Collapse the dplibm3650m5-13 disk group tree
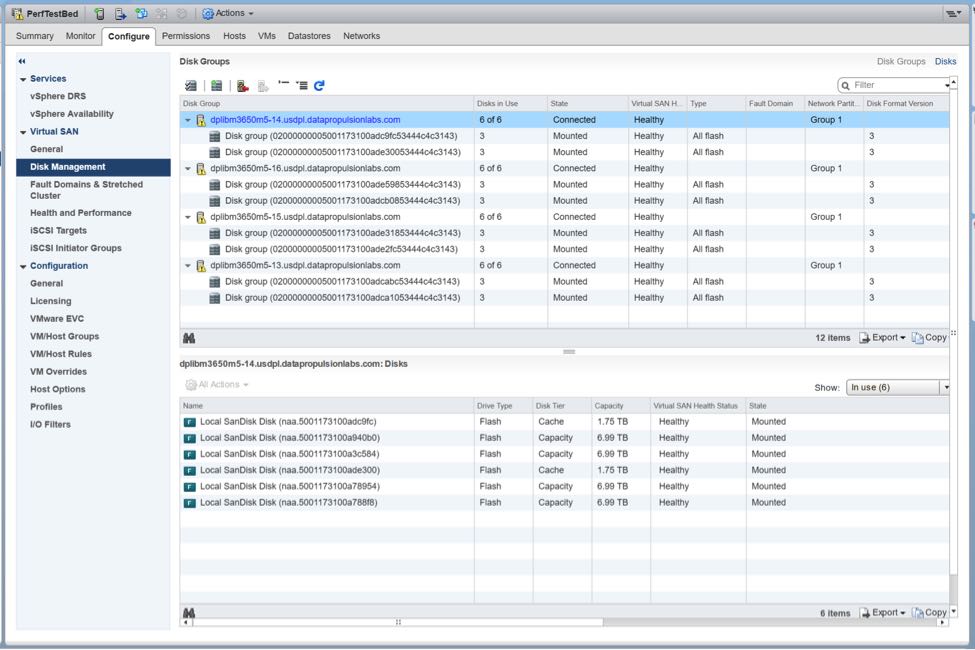The image size is (975, 650). pos(186,265)
